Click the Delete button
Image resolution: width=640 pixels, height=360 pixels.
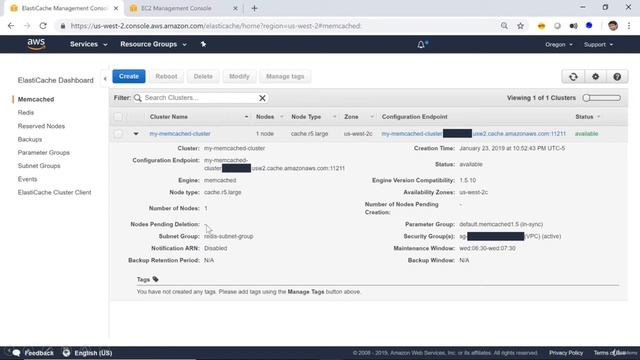pos(203,76)
